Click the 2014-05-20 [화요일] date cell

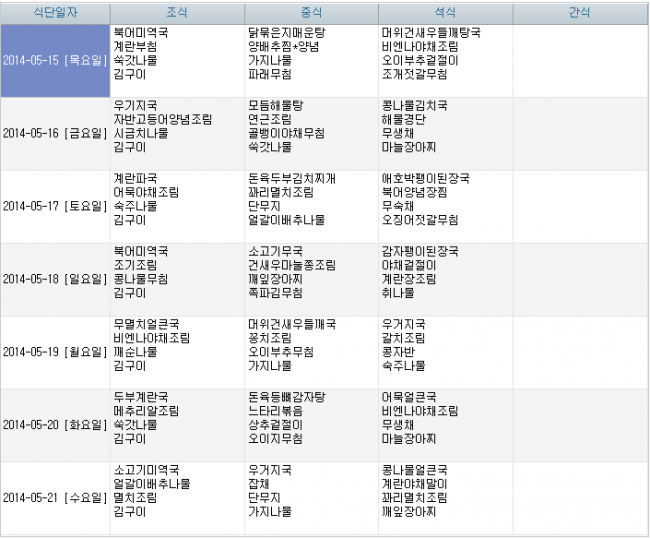[x=54, y=425]
